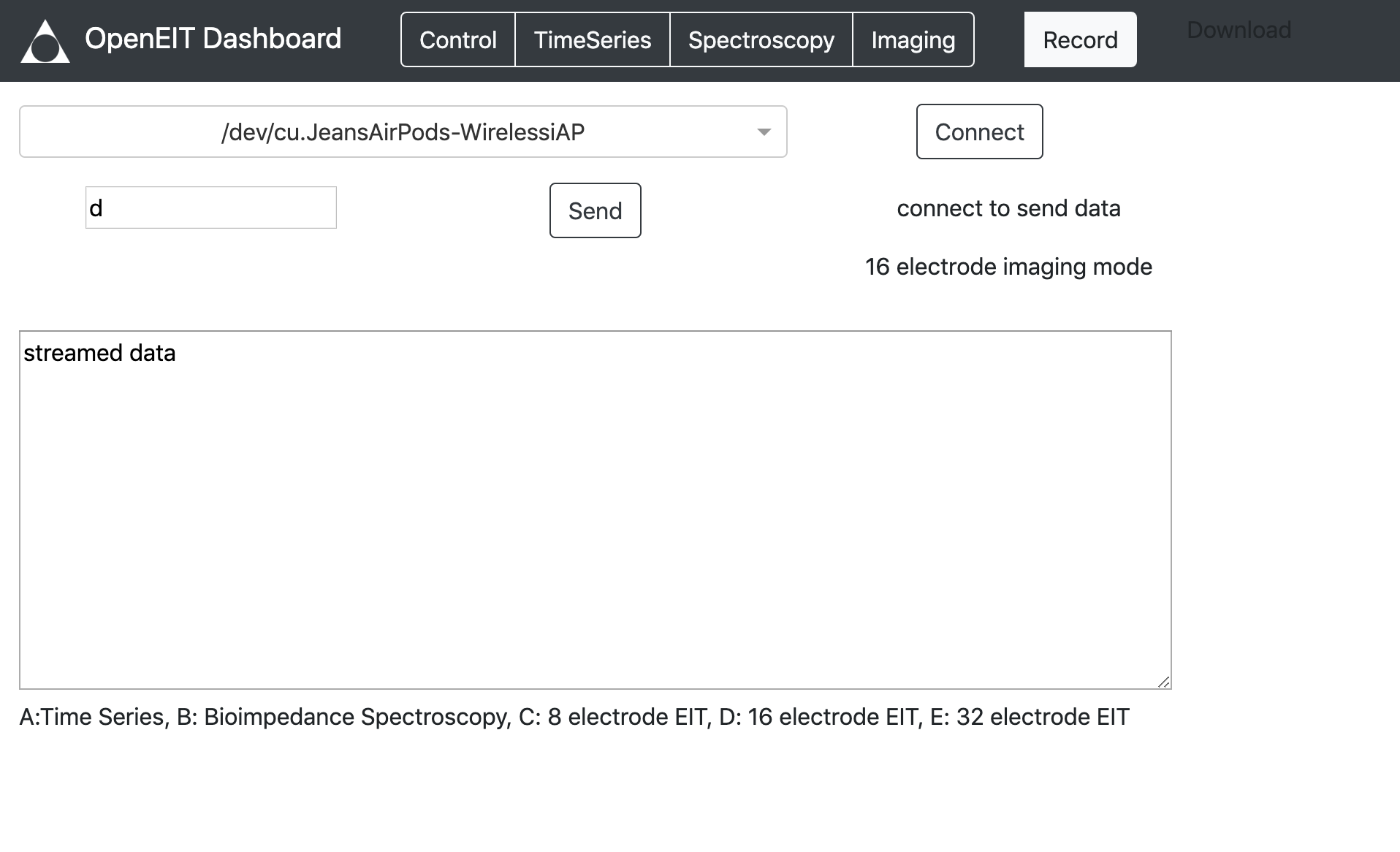The width and height of the screenshot is (1400, 852).
Task: Switch to the Control tab
Action: tap(457, 40)
